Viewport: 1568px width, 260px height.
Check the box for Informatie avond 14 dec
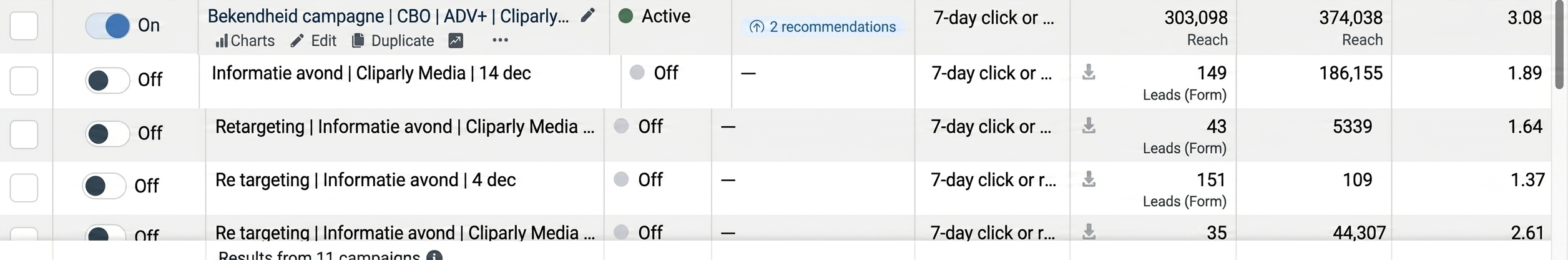click(x=24, y=81)
